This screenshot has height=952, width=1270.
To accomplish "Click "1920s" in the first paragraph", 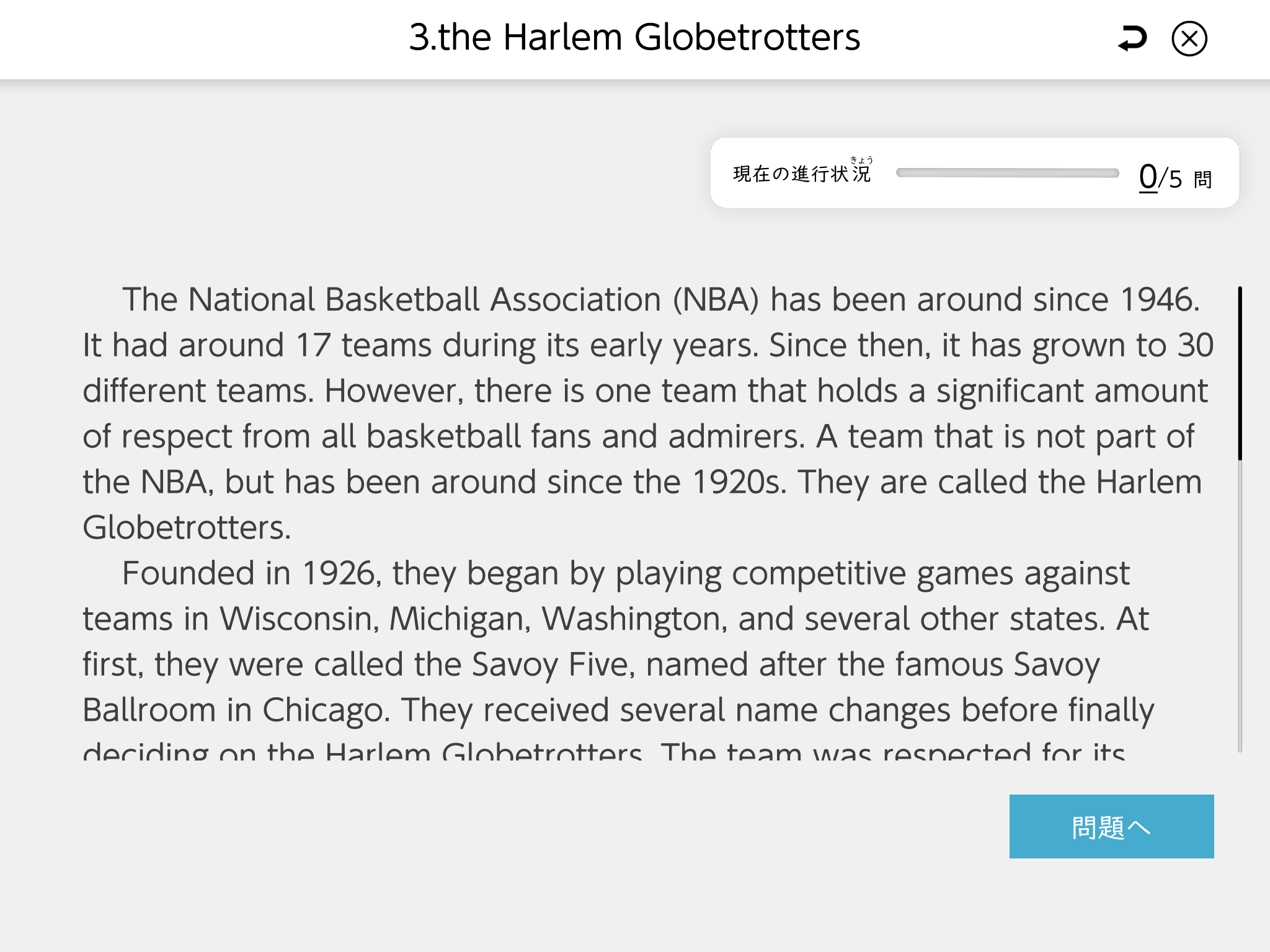I will (x=739, y=482).
